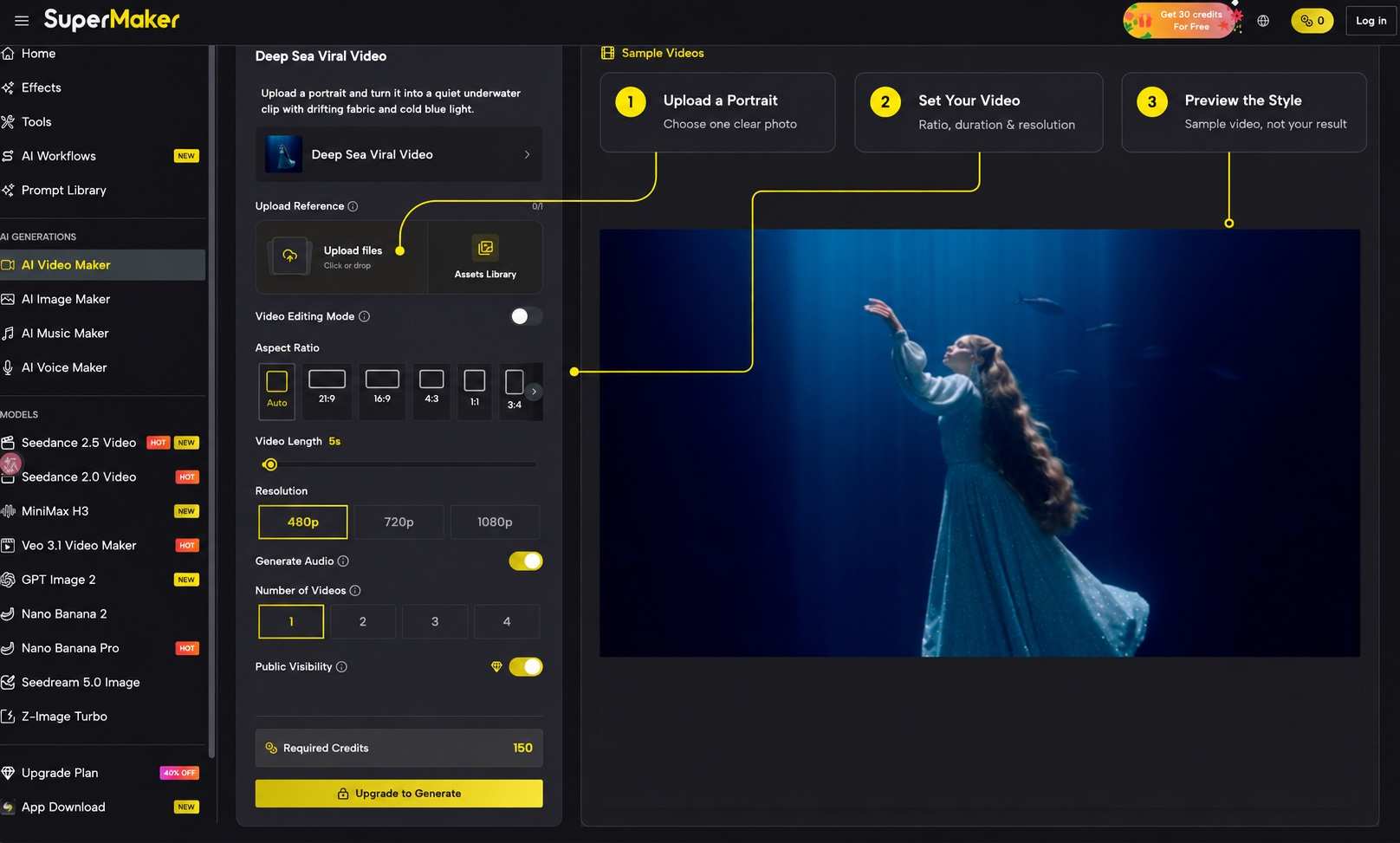
Task: Open Effects in the sidebar
Action: [41, 88]
